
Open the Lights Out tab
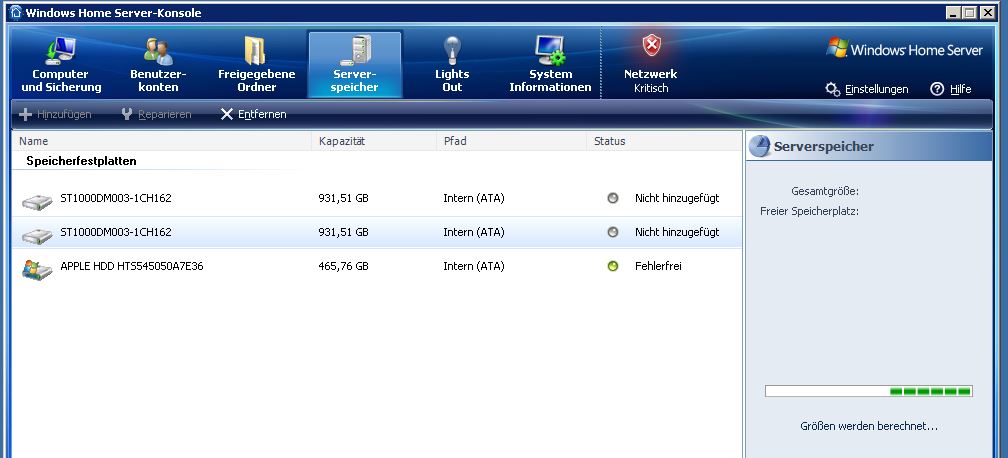pos(452,64)
